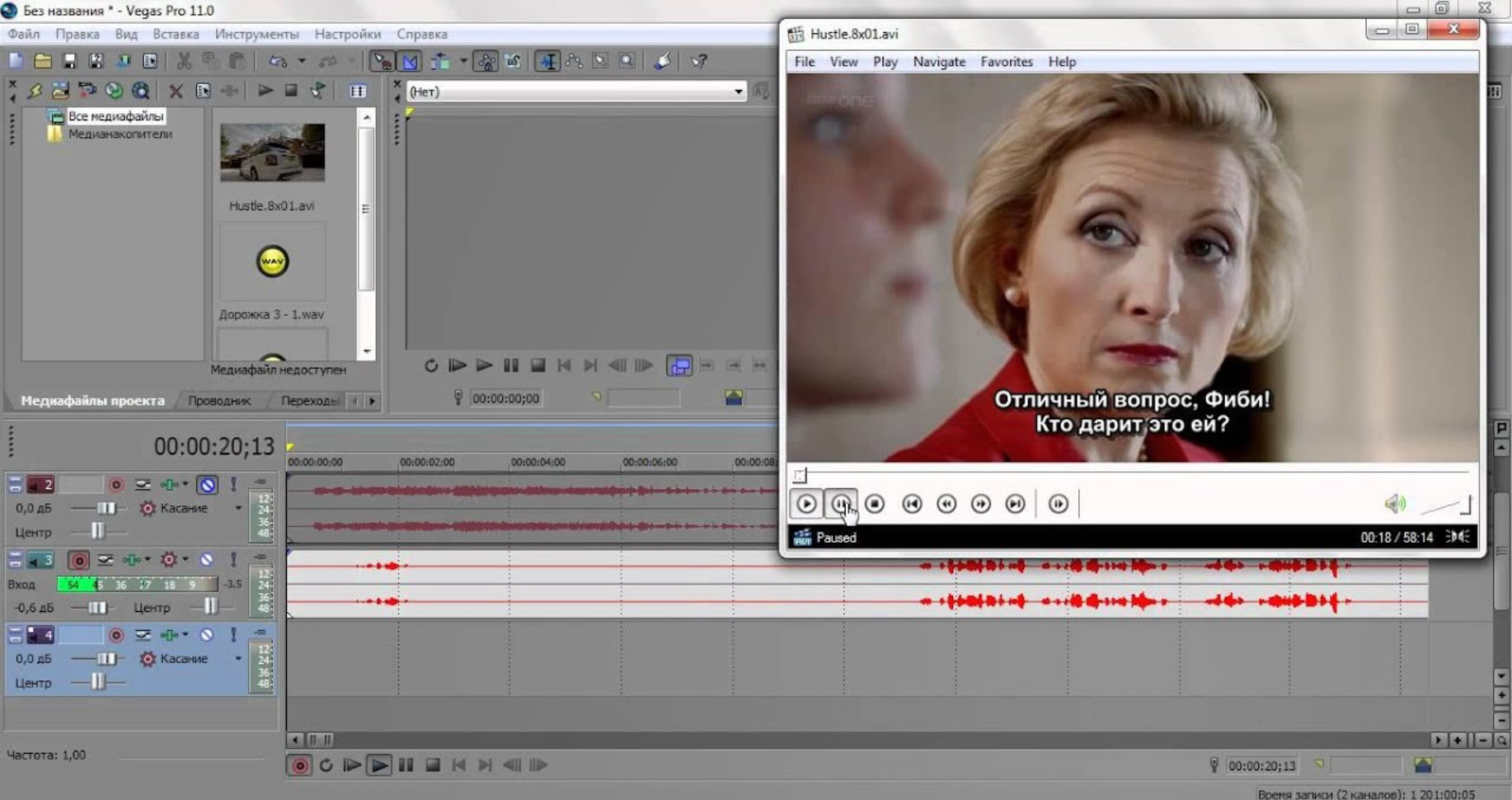Open track 3 automation settings dropdown arrow

(185, 561)
